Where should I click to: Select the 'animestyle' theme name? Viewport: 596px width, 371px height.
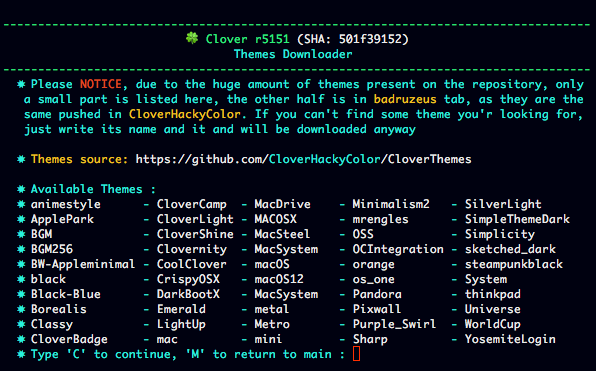click(66, 204)
